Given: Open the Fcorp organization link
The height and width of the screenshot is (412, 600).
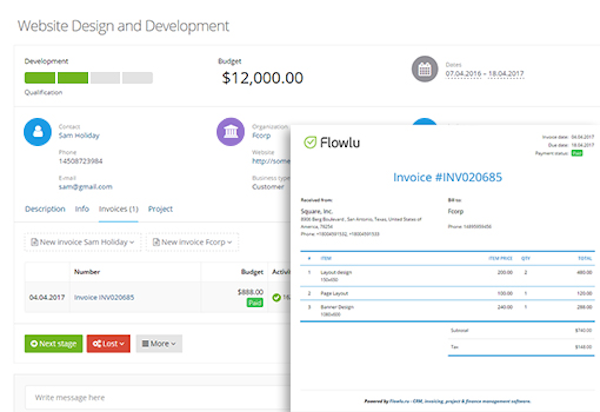Looking at the screenshot, I should [261, 135].
